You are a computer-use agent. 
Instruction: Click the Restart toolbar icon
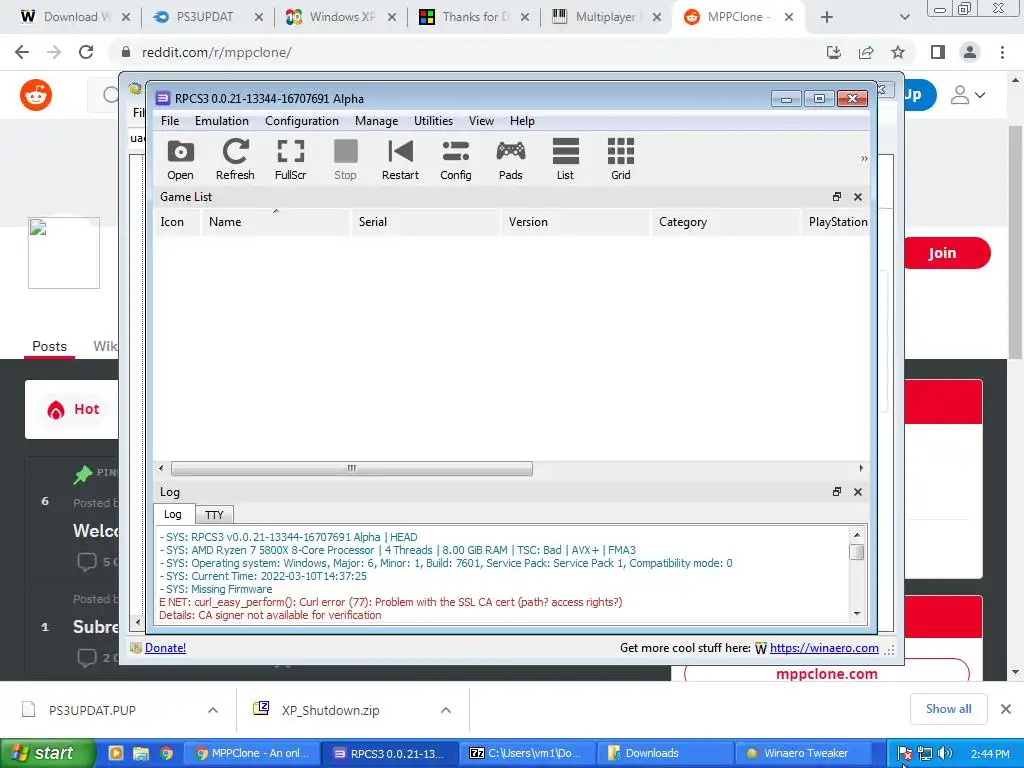coord(400,159)
